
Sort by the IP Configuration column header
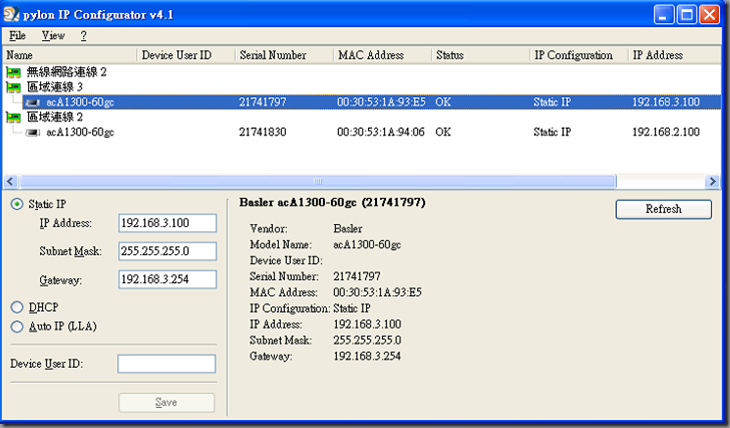click(x=579, y=55)
